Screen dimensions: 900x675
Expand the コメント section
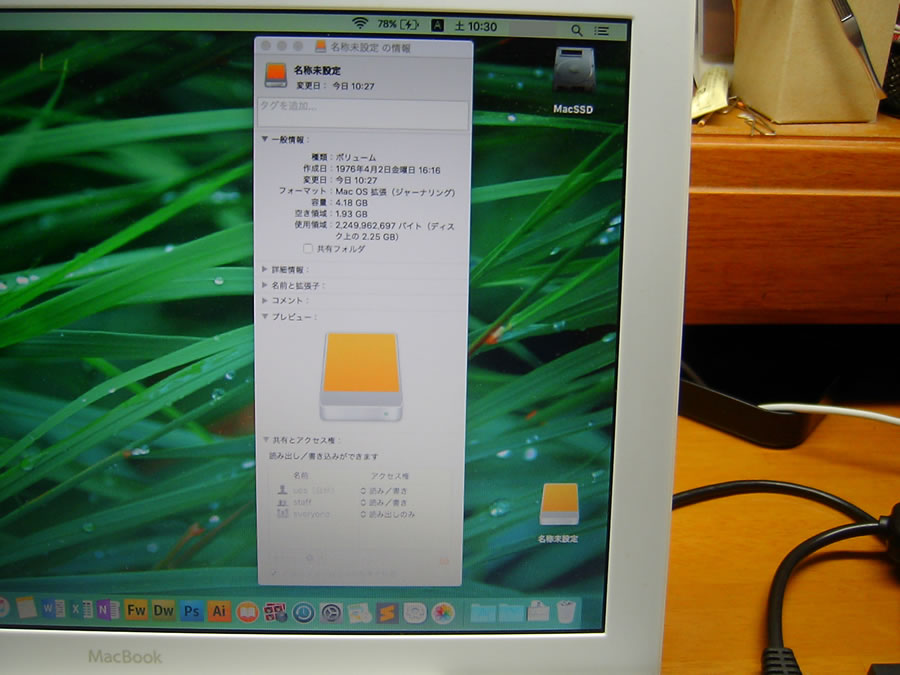click(265, 300)
